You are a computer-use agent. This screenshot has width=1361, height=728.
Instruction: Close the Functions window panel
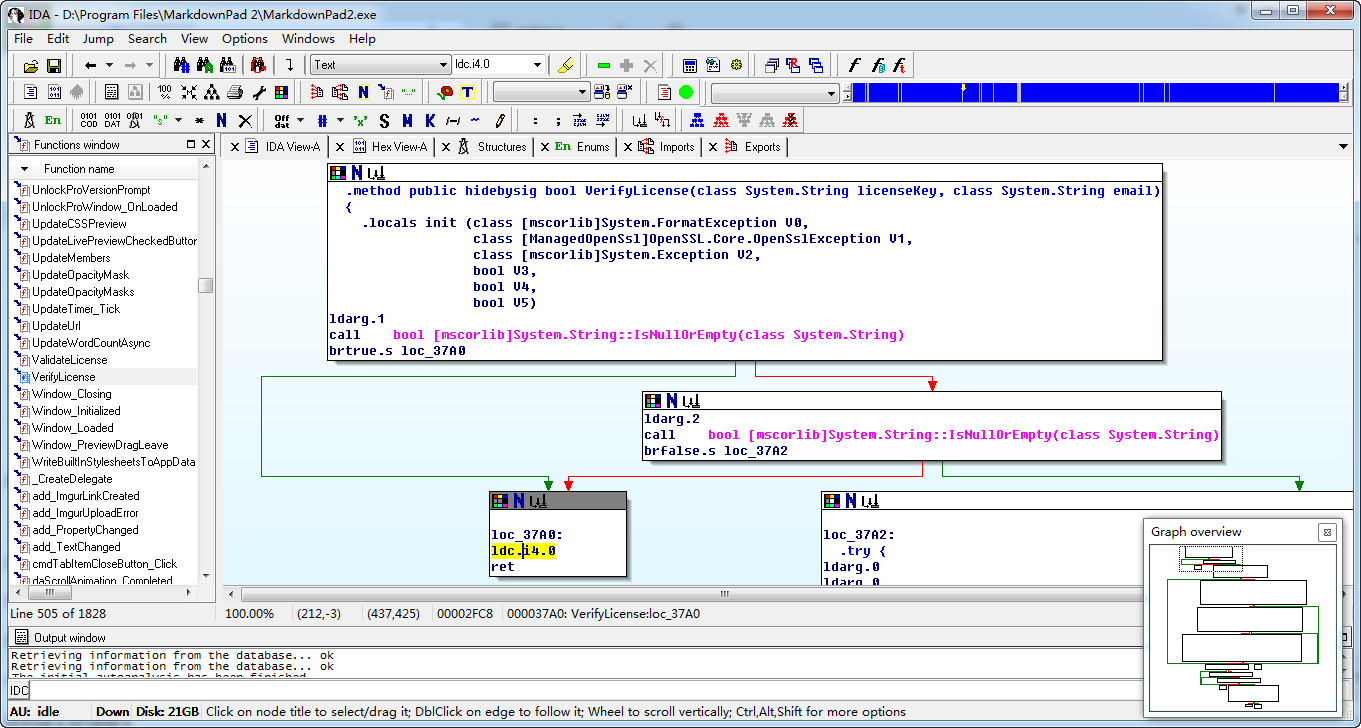tap(206, 145)
